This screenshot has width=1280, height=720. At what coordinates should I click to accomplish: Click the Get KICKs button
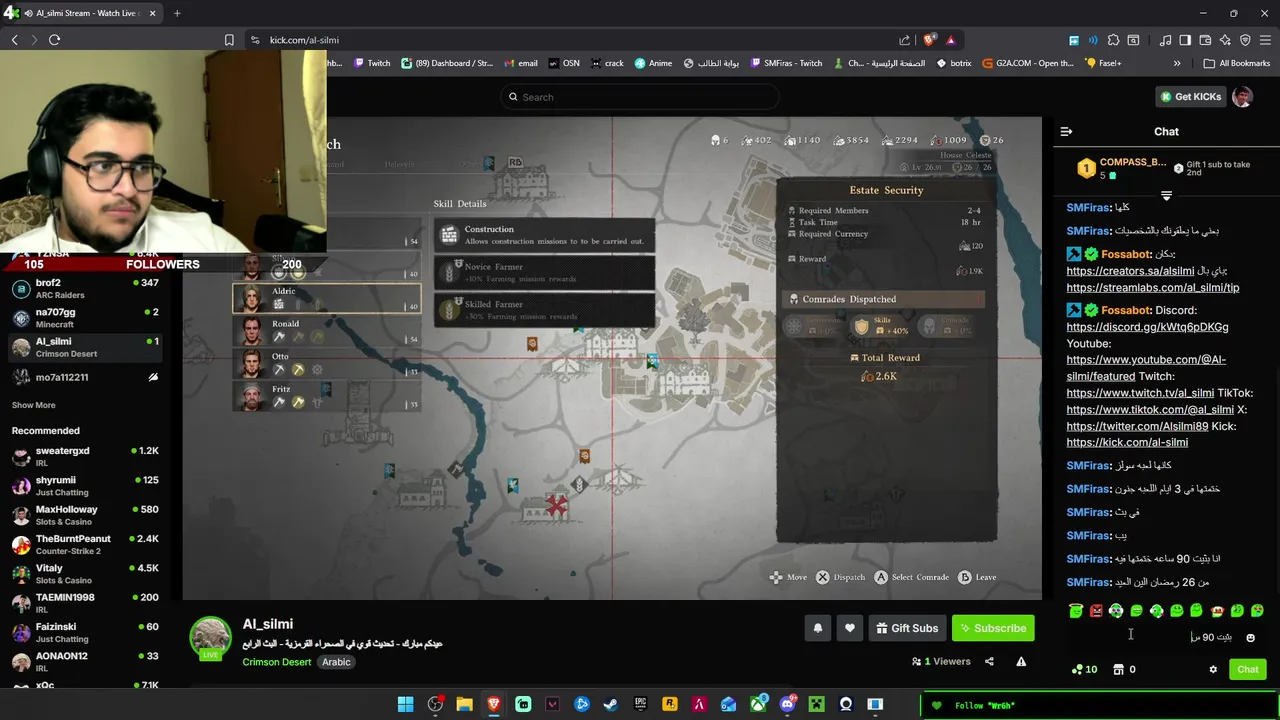point(1191,97)
